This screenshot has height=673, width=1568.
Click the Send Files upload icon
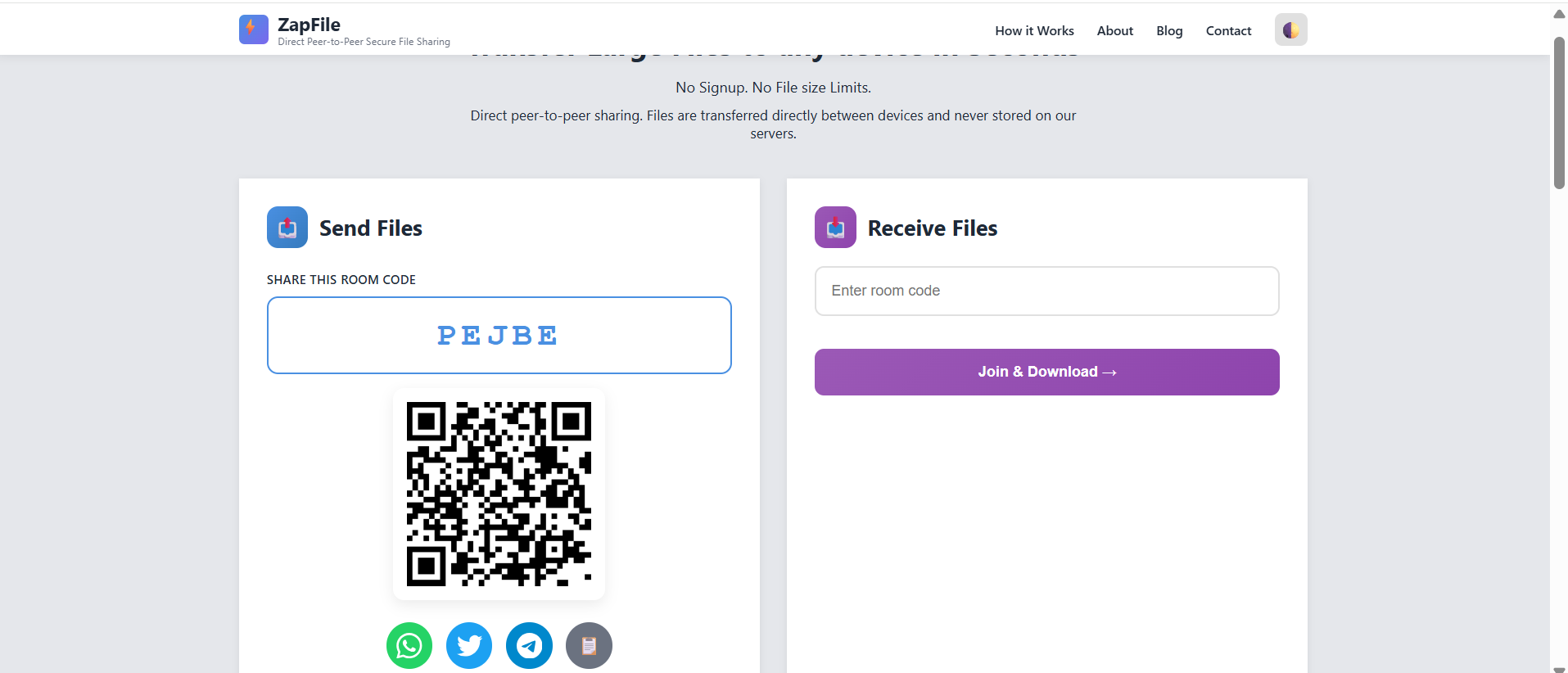(x=287, y=228)
